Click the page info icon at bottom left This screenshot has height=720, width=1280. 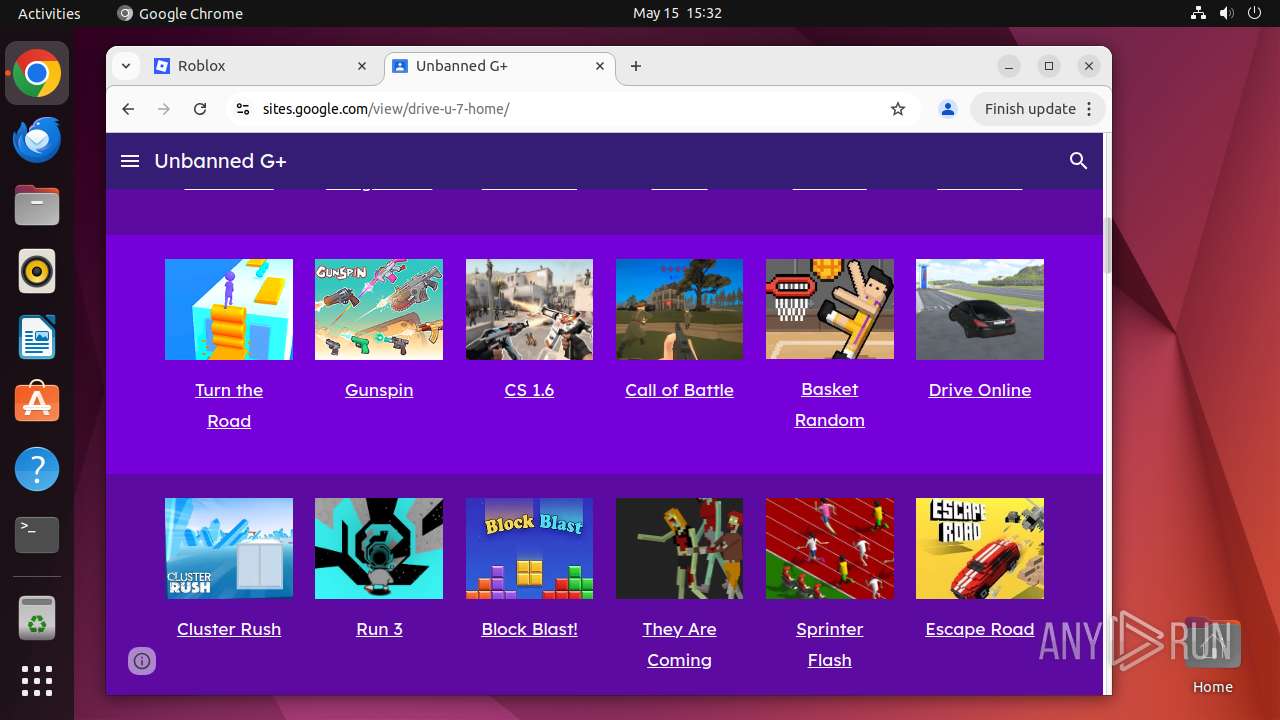tap(142, 661)
